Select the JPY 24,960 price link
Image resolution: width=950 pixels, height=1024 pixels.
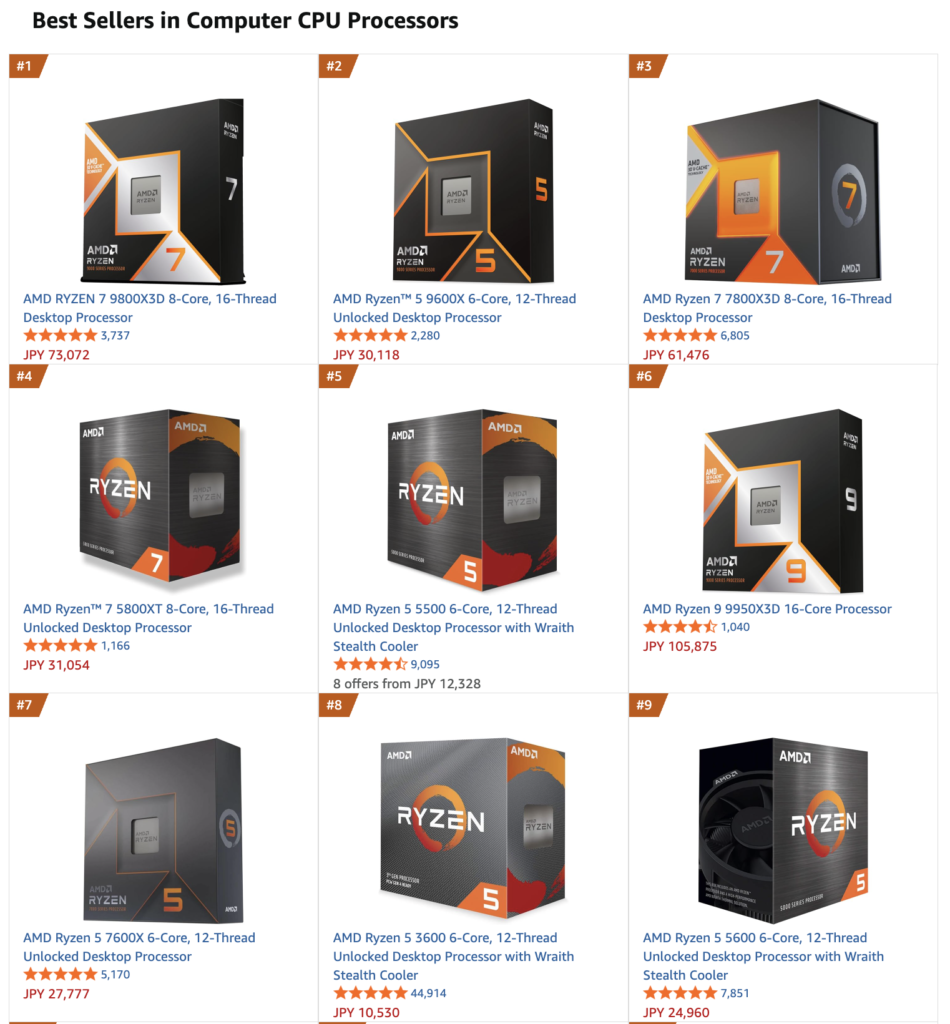[676, 1013]
